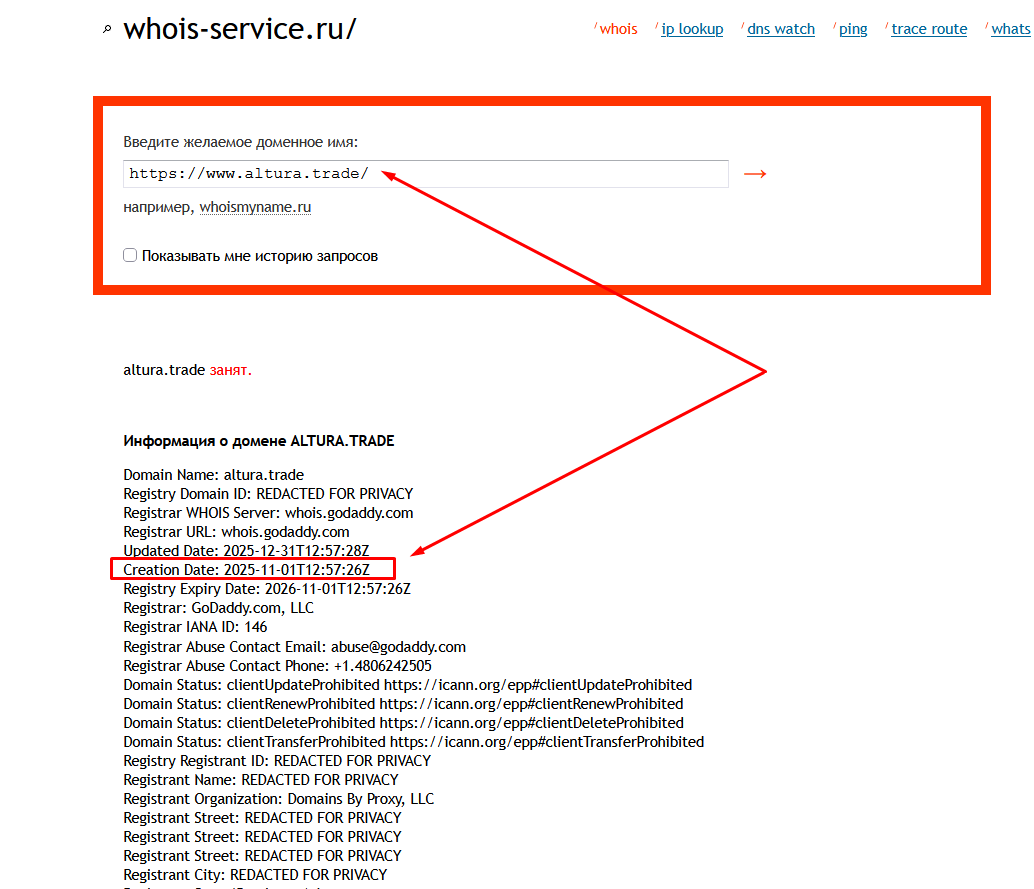Click the Registry Expiry Date line
Image resolution: width=1034 pixels, height=889 pixels.
click(267, 589)
